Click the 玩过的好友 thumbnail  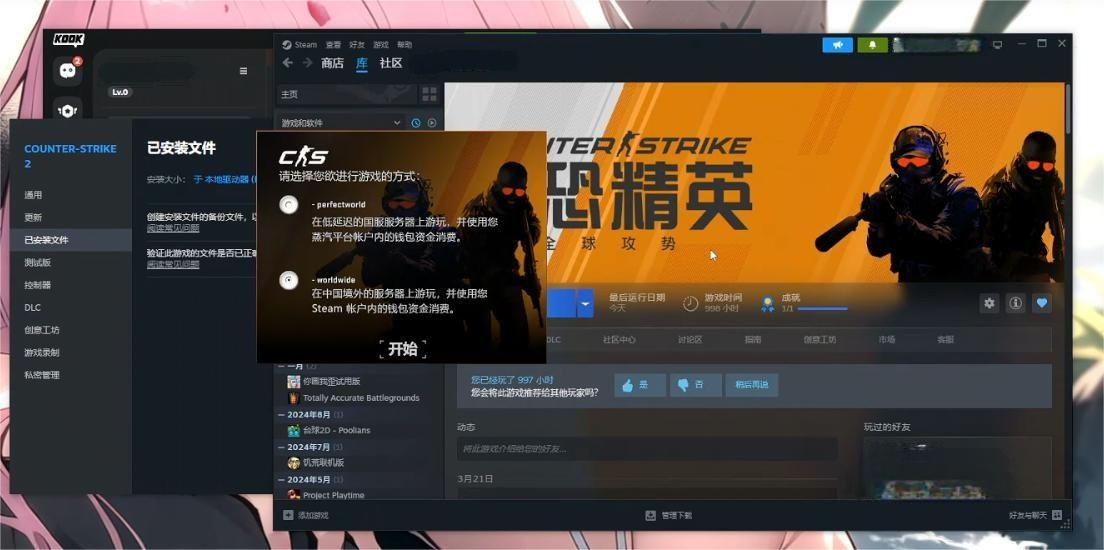[x=958, y=468]
